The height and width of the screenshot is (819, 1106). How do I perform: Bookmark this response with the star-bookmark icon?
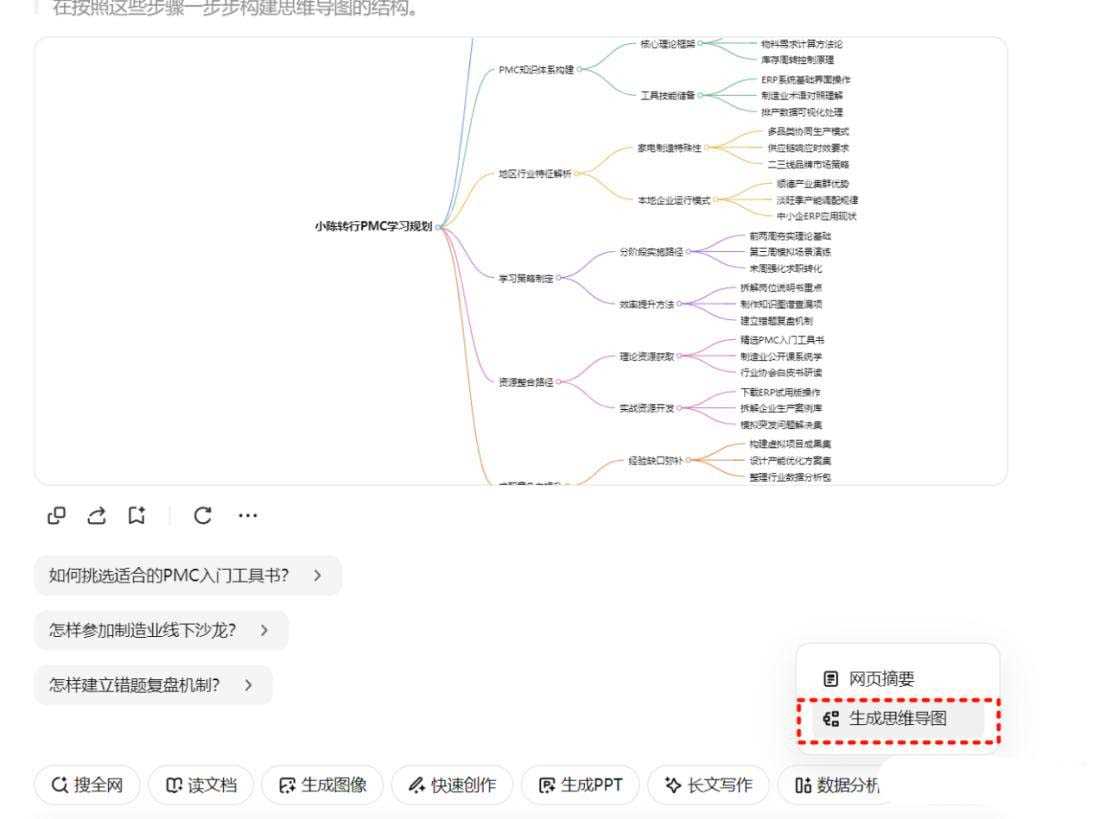point(137,516)
